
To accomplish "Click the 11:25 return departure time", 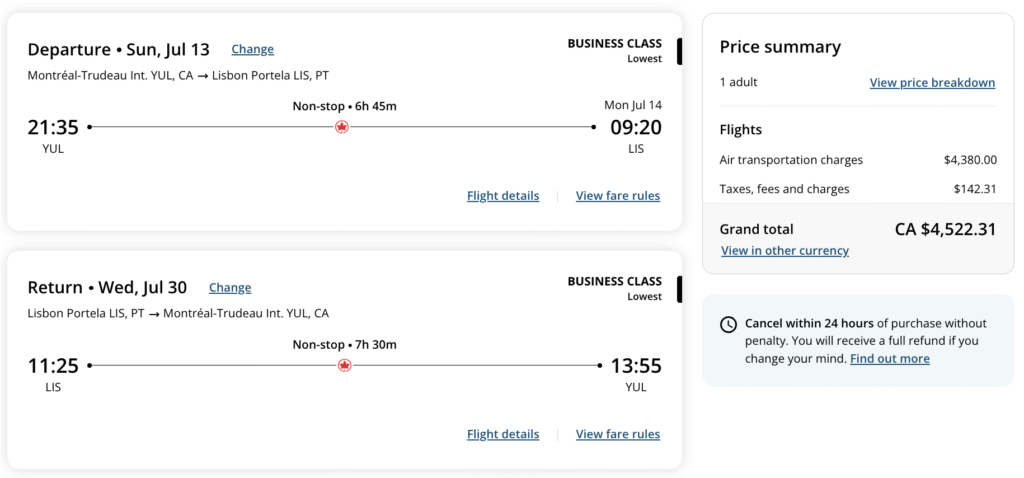I will coord(53,366).
